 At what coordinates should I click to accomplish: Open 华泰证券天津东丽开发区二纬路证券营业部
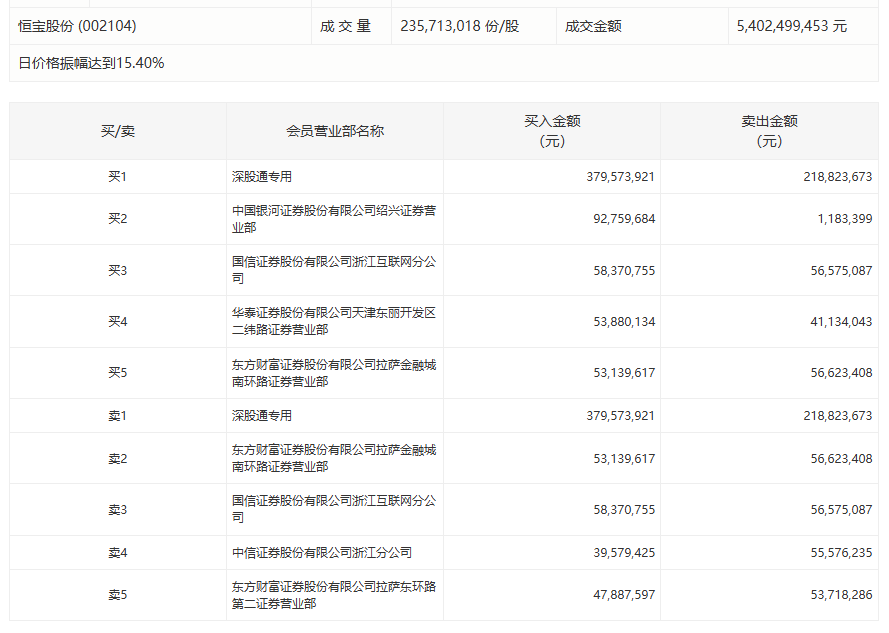pos(336,321)
